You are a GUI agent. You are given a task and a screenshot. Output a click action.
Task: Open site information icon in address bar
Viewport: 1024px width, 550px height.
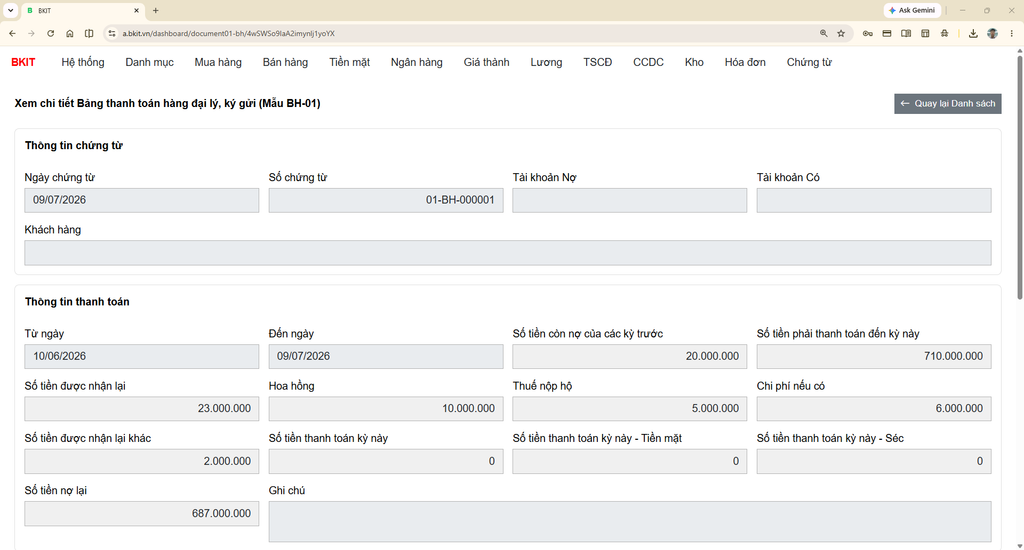[x=112, y=33]
